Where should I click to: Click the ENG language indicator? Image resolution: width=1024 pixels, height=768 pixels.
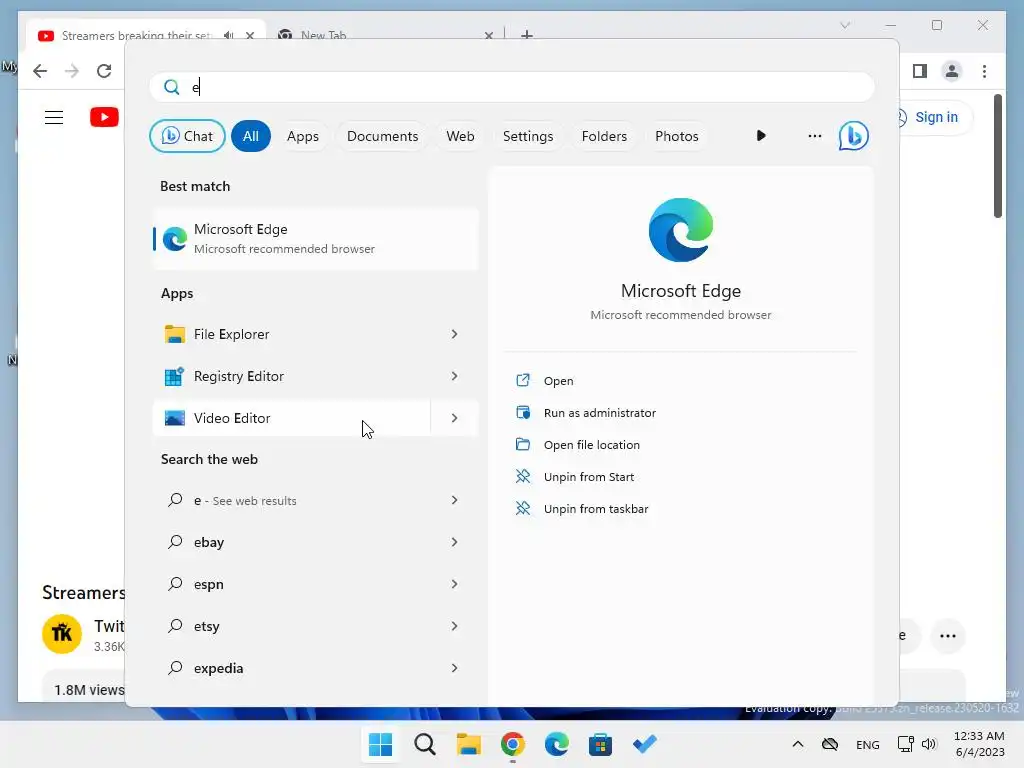pyautogui.click(x=867, y=744)
